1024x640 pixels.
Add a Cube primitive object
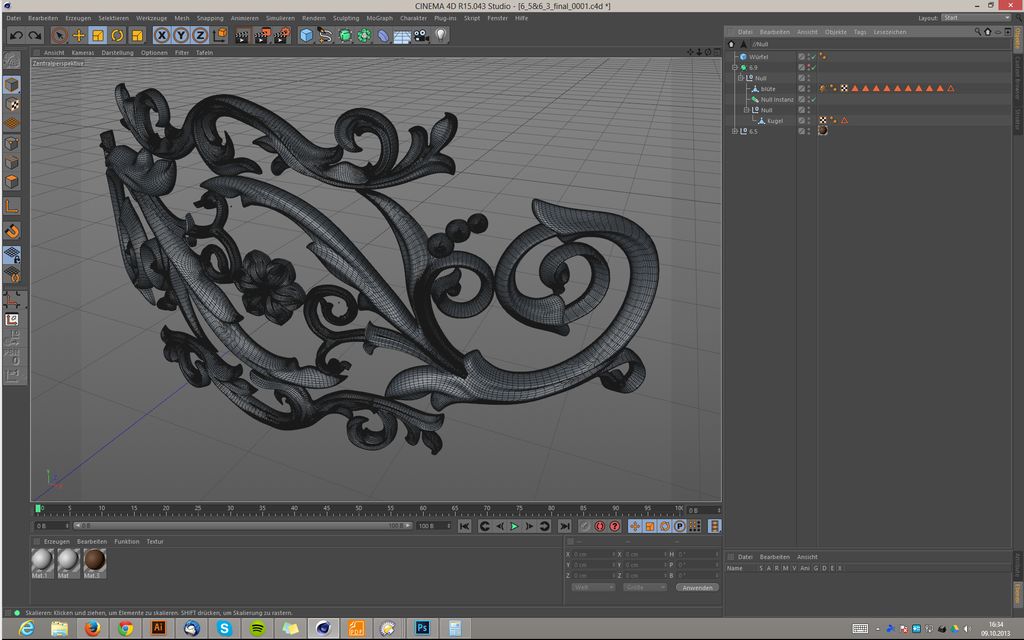pos(306,35)
